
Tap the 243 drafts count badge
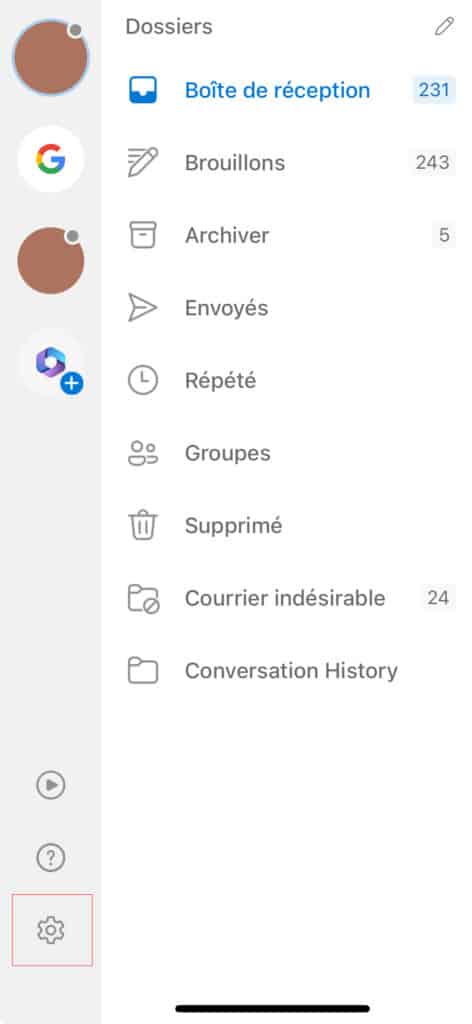click(x=433, y=163)
